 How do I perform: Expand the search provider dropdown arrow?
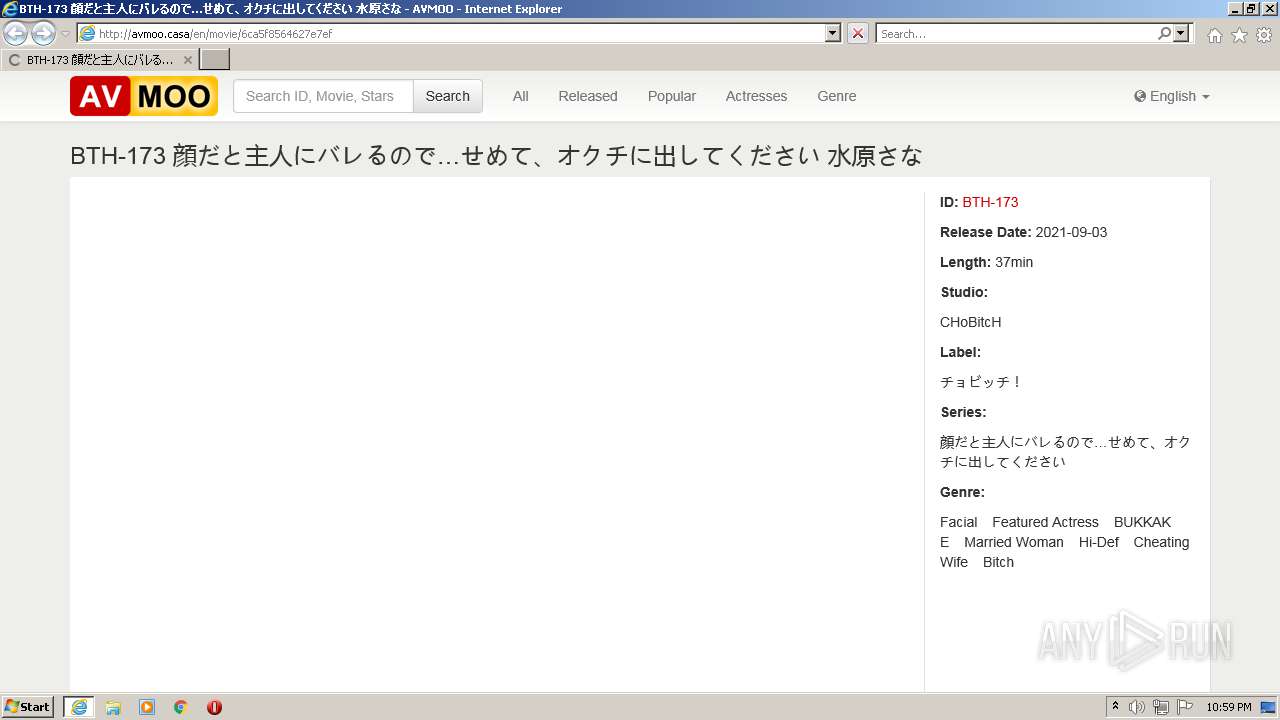(1181, 33)
